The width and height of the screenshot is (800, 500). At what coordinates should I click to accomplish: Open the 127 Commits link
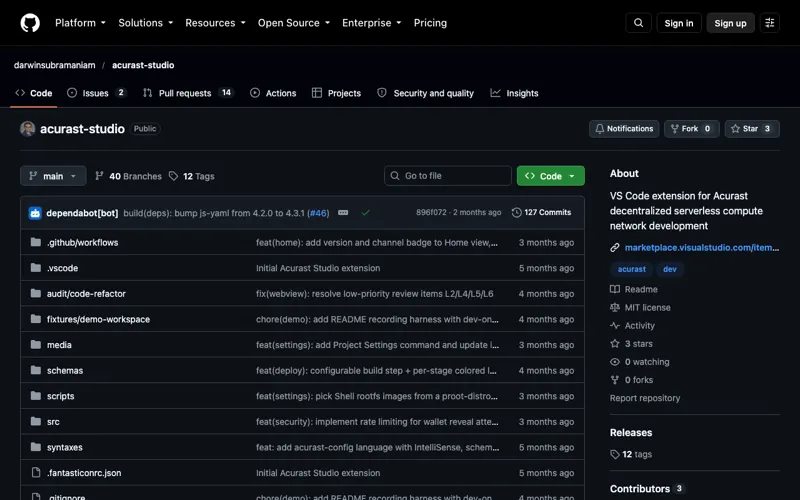(541, 212)
